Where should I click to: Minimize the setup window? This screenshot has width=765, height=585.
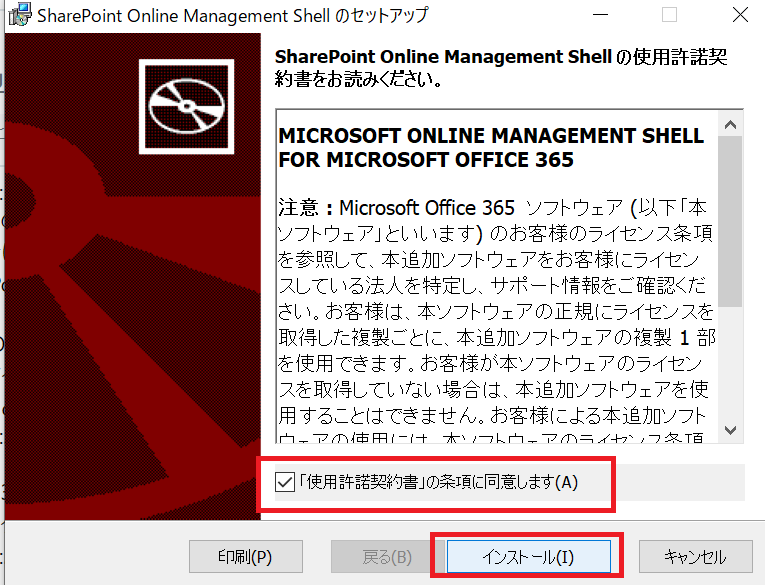(600, 15)
